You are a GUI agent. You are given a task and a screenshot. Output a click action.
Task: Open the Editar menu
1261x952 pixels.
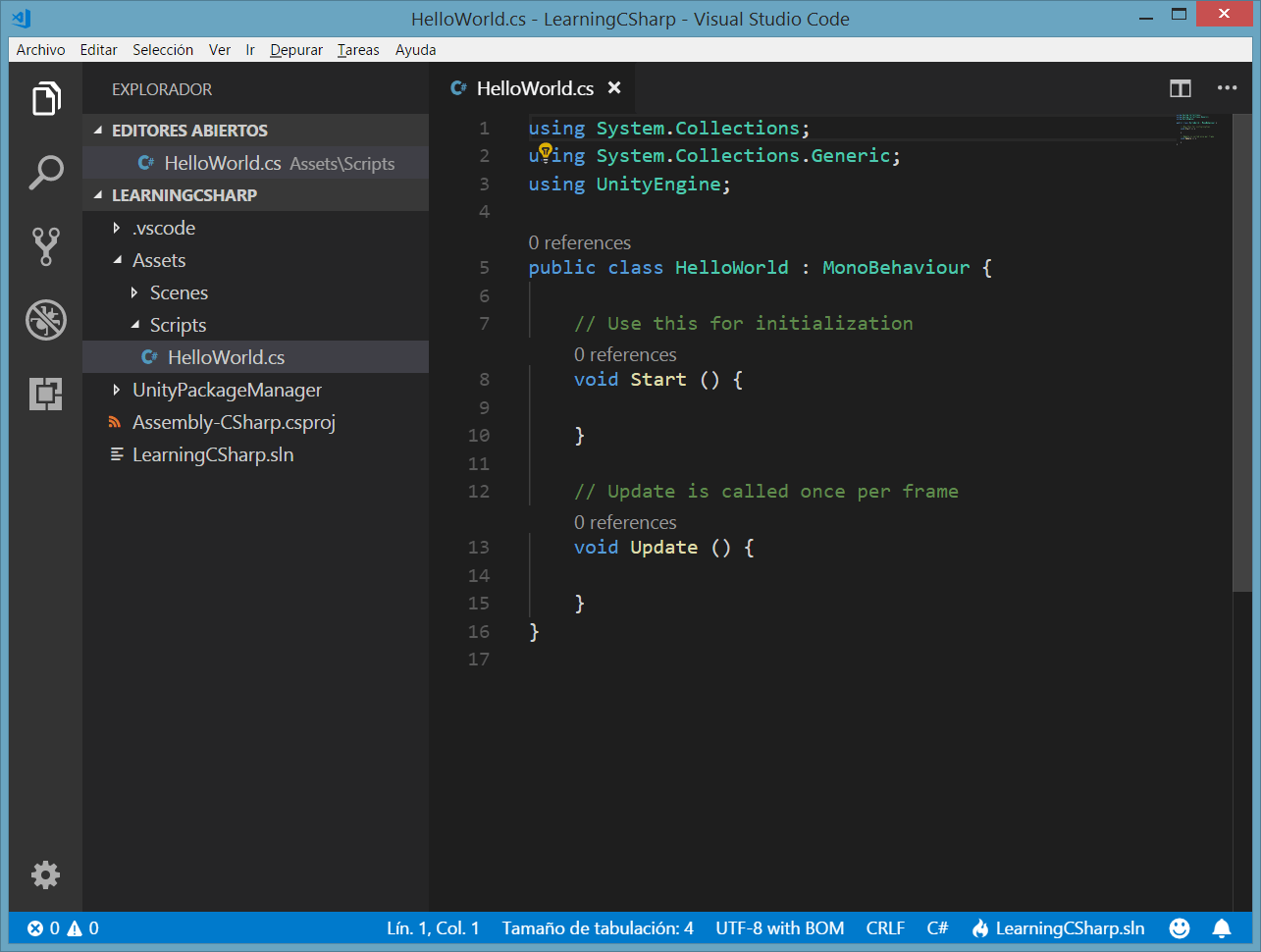(98, 50)
